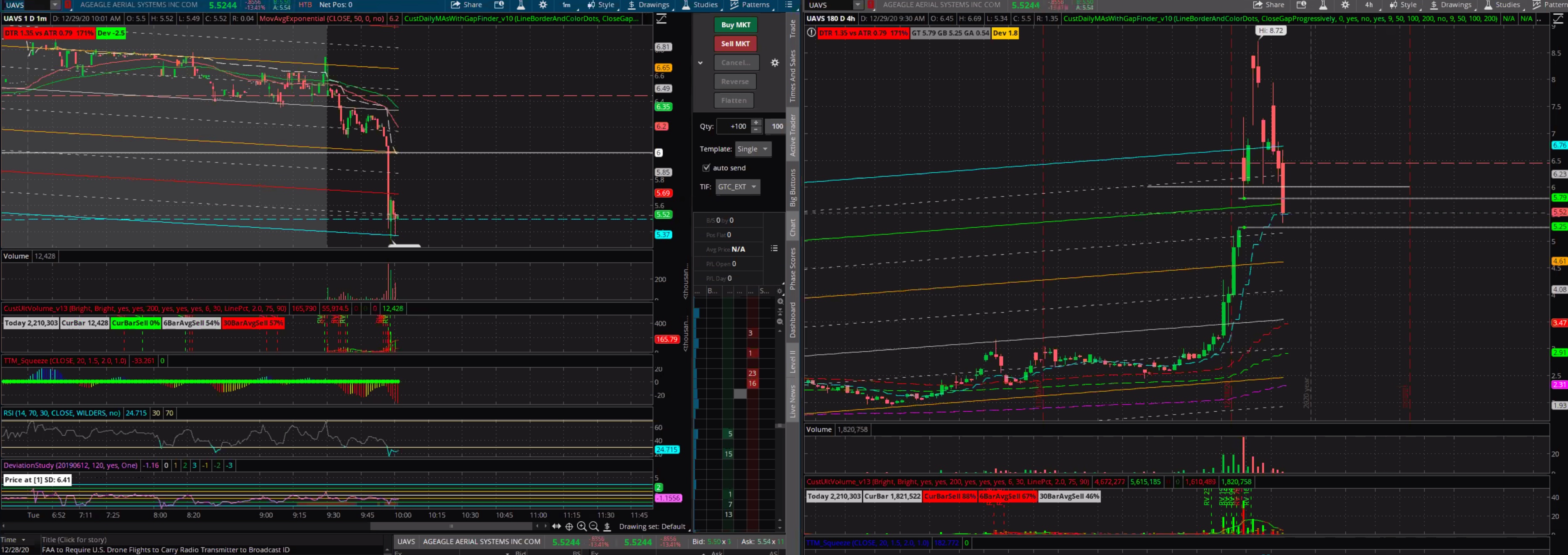Viewport: 1568px width, 555px height.
Task: Click the red clipboard link icon in left chart
Action: tap(68, 5)
